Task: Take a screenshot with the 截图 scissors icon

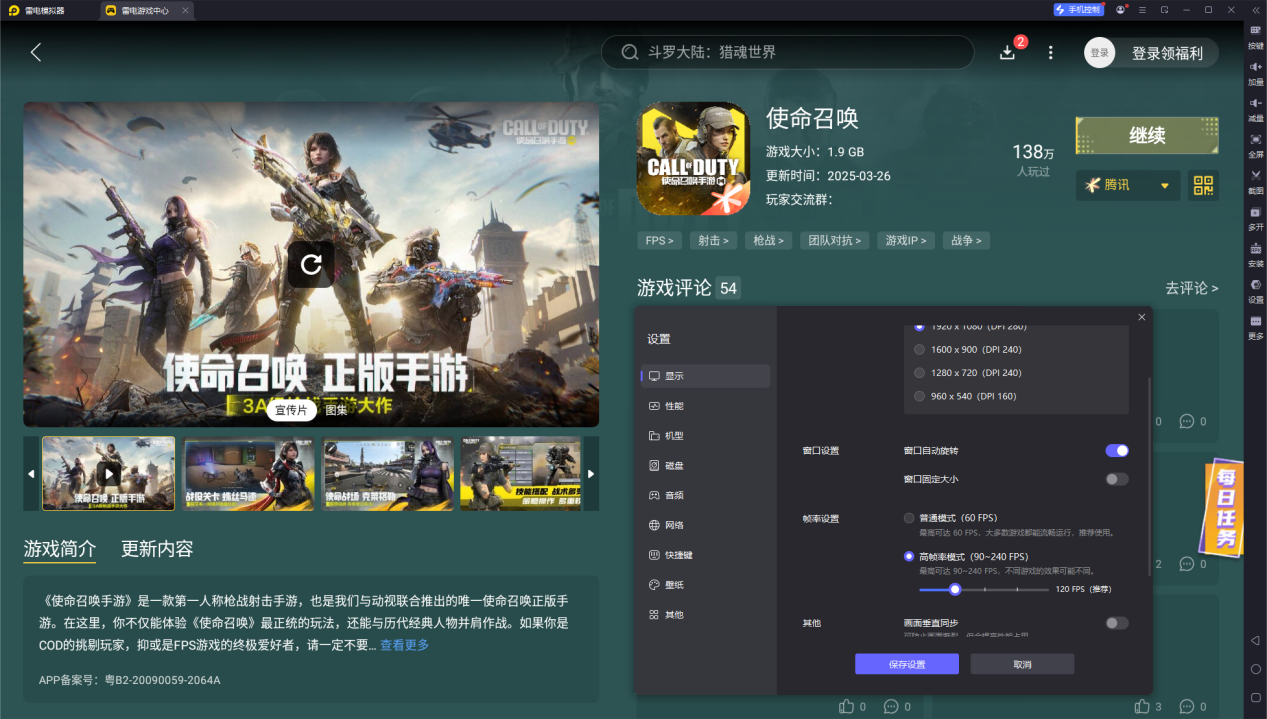Action: [x=1256, y=180]
